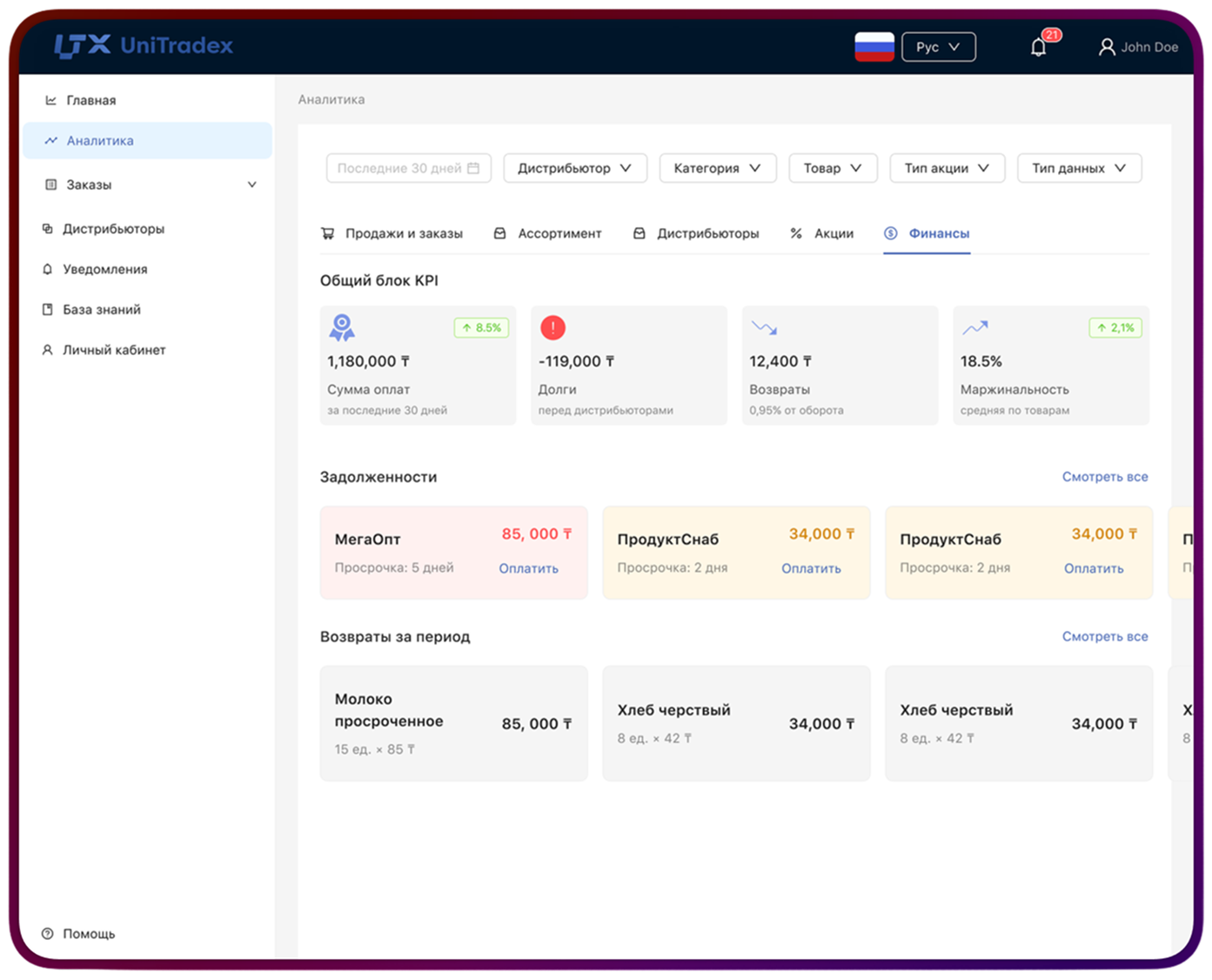The width and height of the screenshot is (1212, 980).
Task: Expand the Дистрибьютор filter dropdown
Action: pos(574,168)
